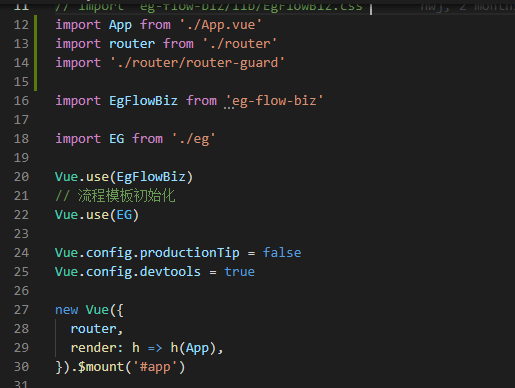Click the new Vue({ statement
515x388 pixels.
coord(89,310)
